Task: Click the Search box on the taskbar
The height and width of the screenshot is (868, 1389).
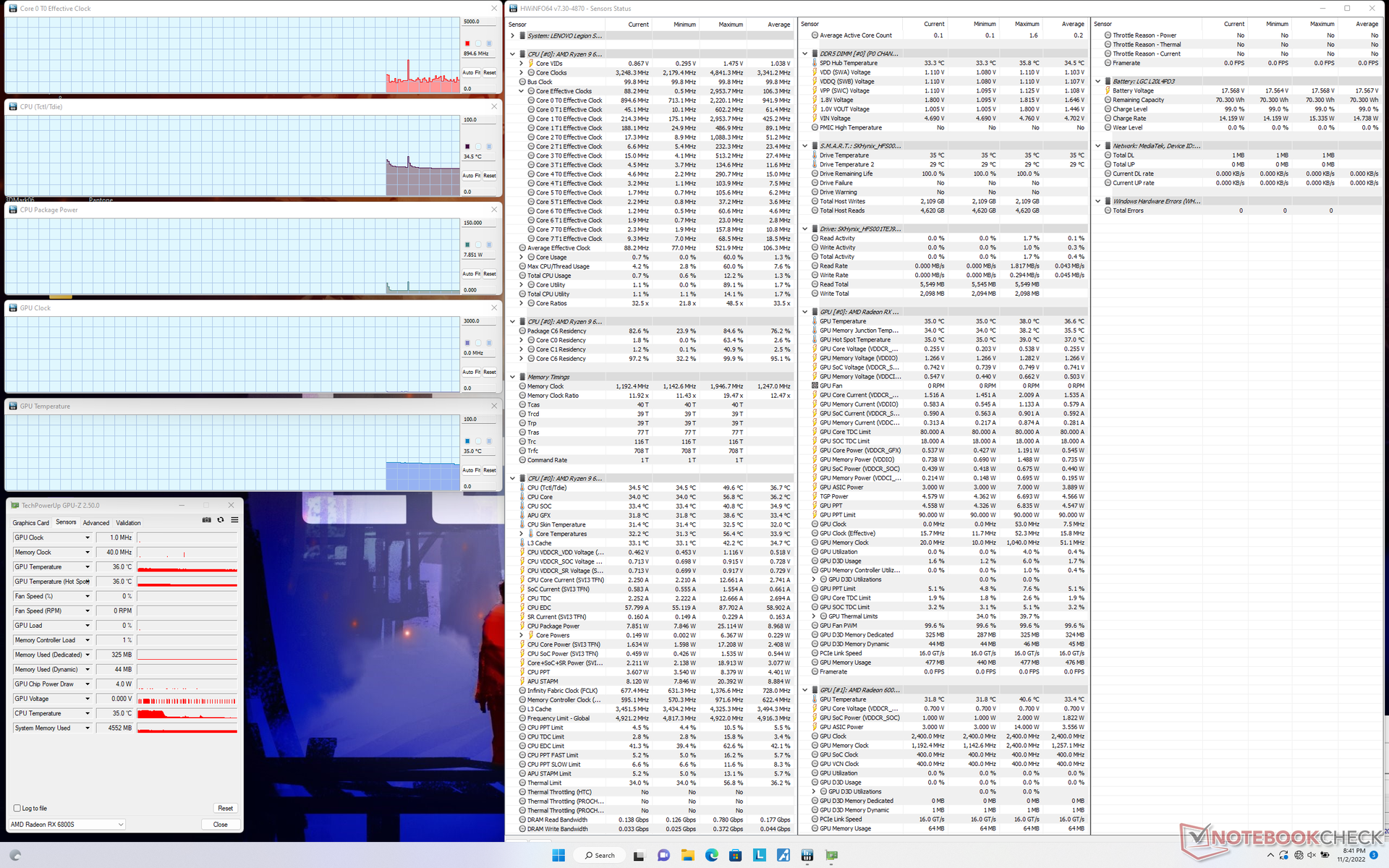Action: [x=600, y=855]
